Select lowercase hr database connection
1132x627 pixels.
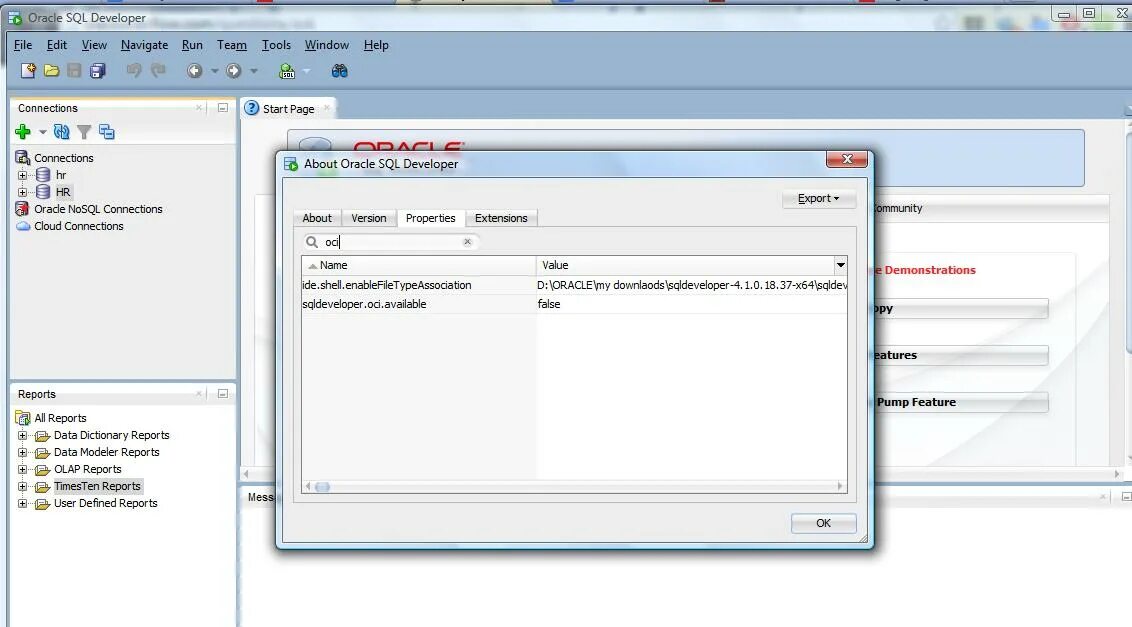click(61, 175)
